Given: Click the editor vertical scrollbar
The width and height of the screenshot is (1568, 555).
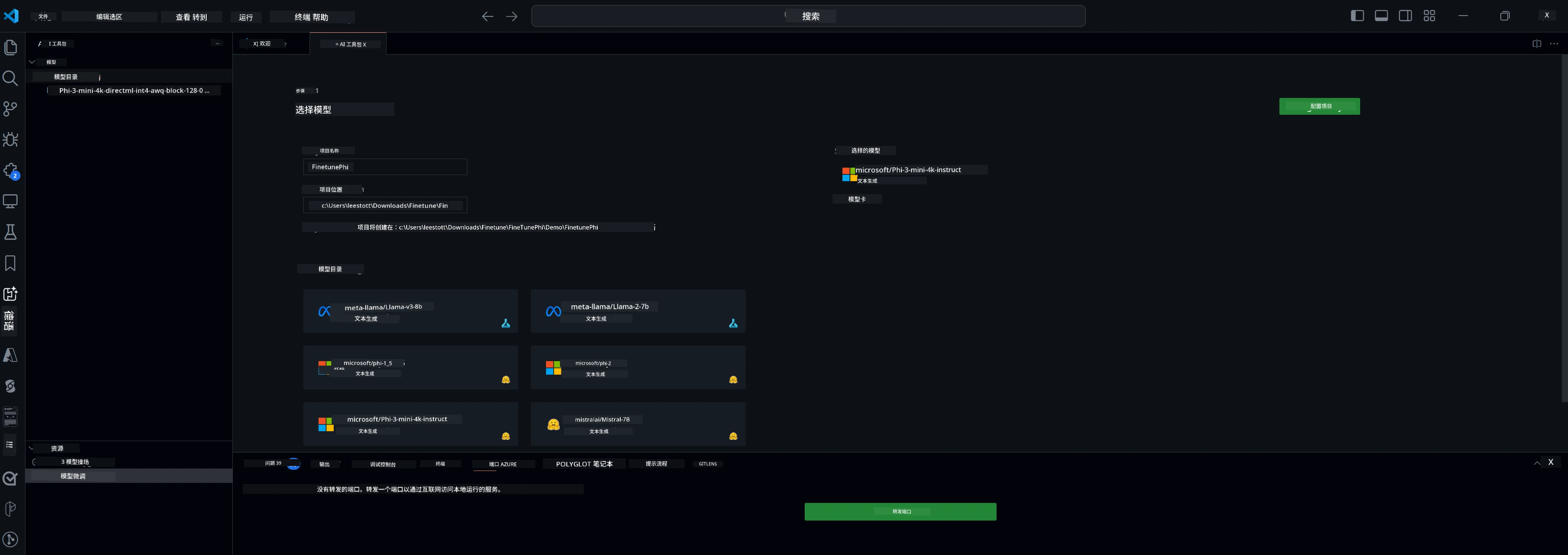Looking at the screenshot, I should 1564,228.
